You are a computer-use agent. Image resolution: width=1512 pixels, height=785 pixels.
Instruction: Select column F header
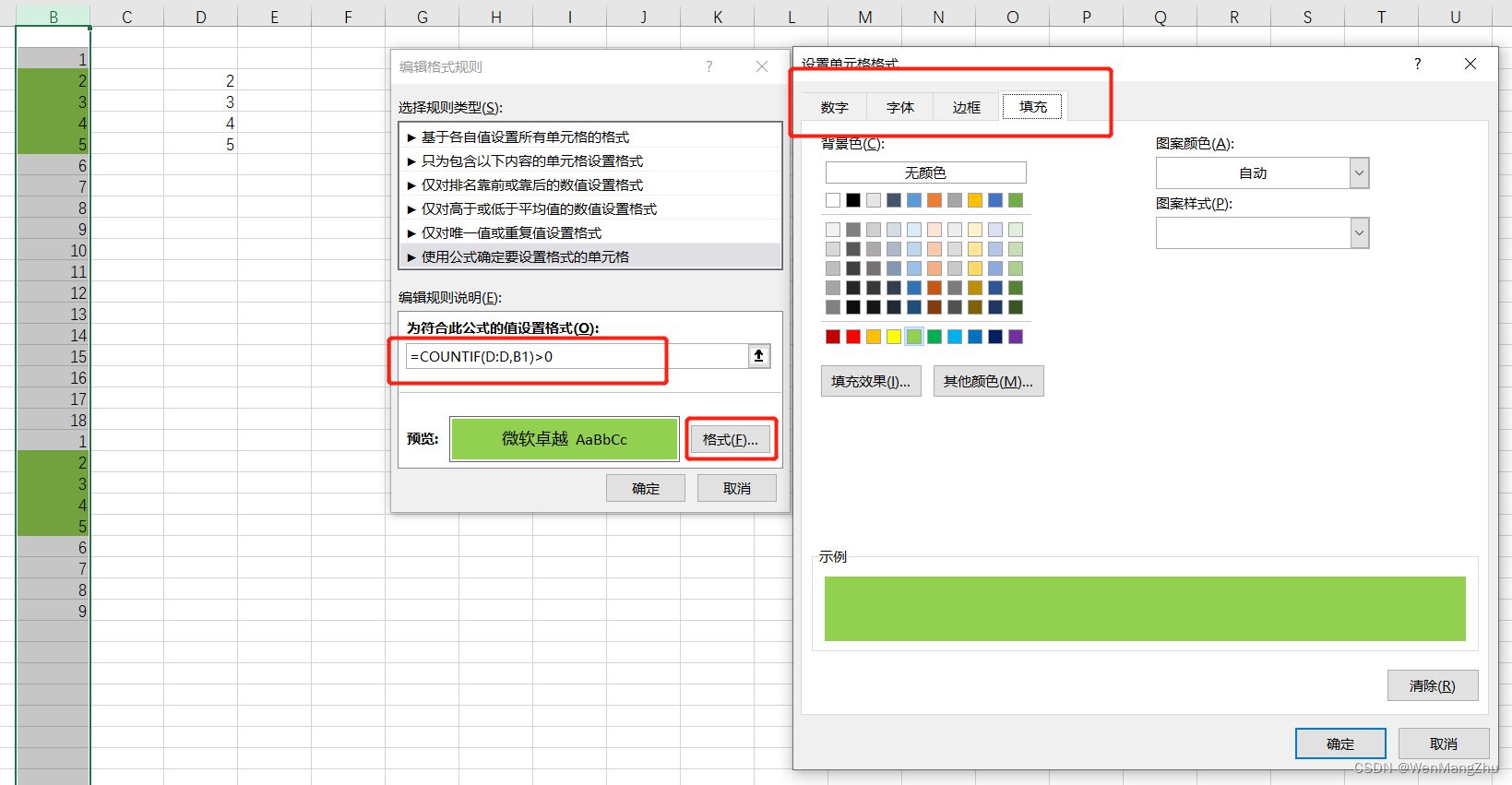pos(349,17)
